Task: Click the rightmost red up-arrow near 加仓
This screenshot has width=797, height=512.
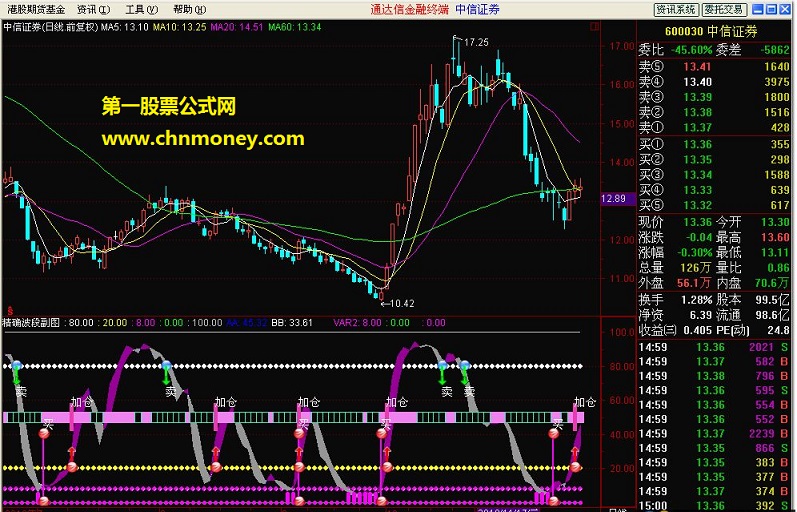Action: coord(575,453)
